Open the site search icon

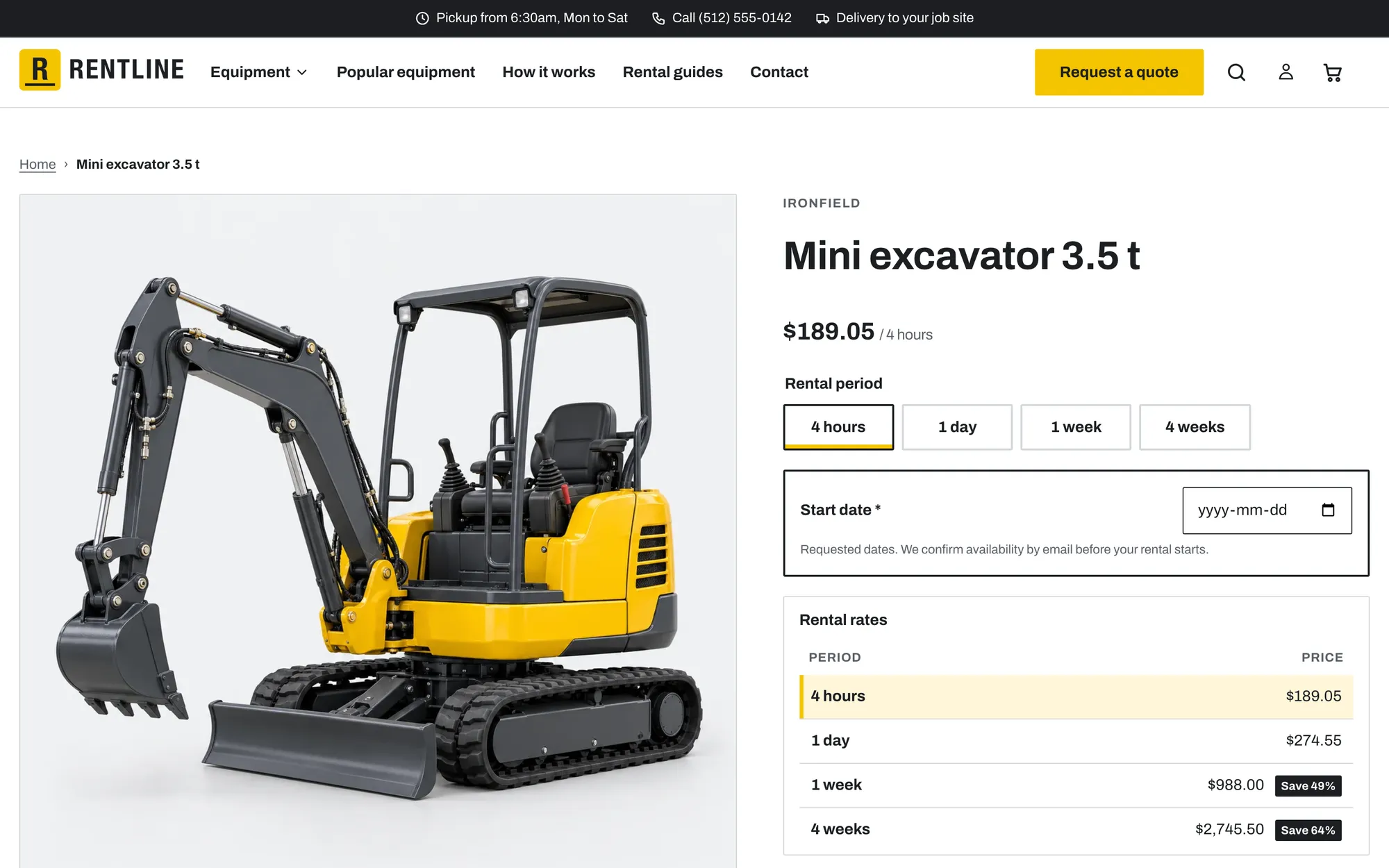(1236, 72)
